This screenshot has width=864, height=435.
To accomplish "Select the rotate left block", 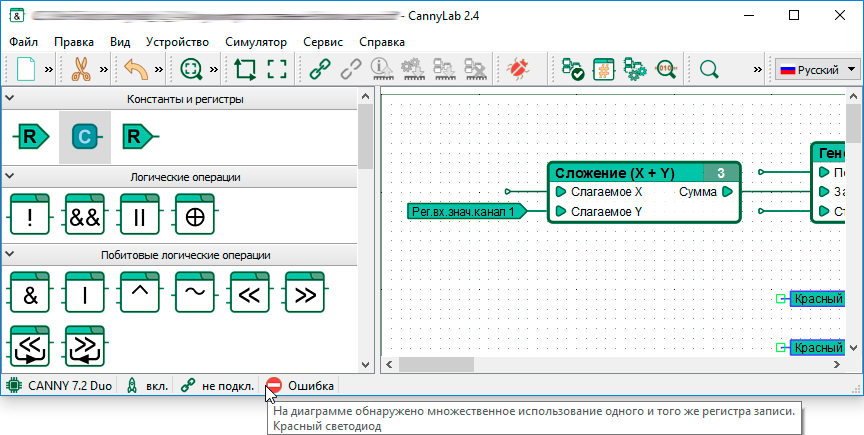I will click(29, 346).
